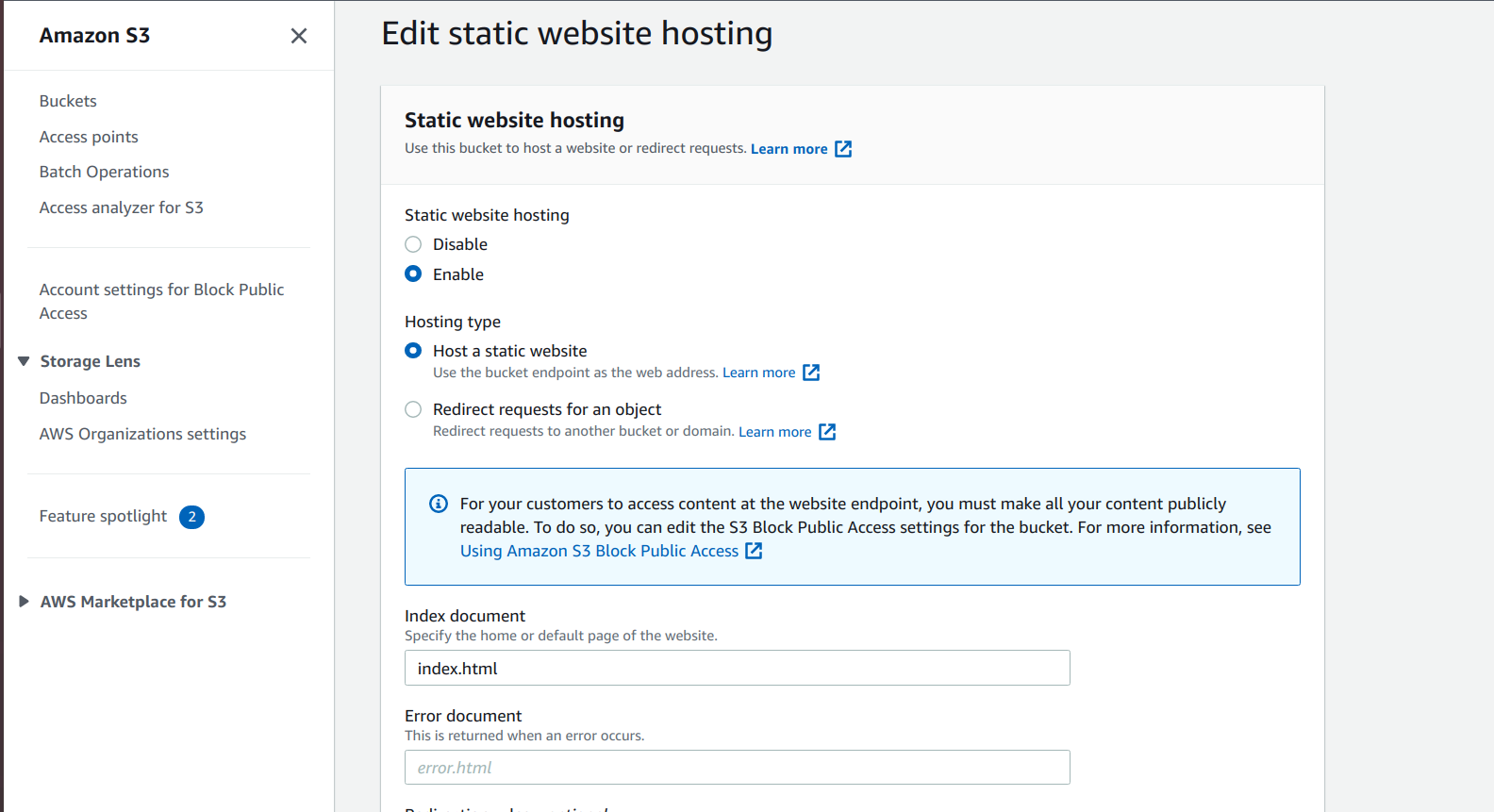Open Using Amazon S3 Block Public Access link
Screen dimensions: 1494x812
coord(599,551)
